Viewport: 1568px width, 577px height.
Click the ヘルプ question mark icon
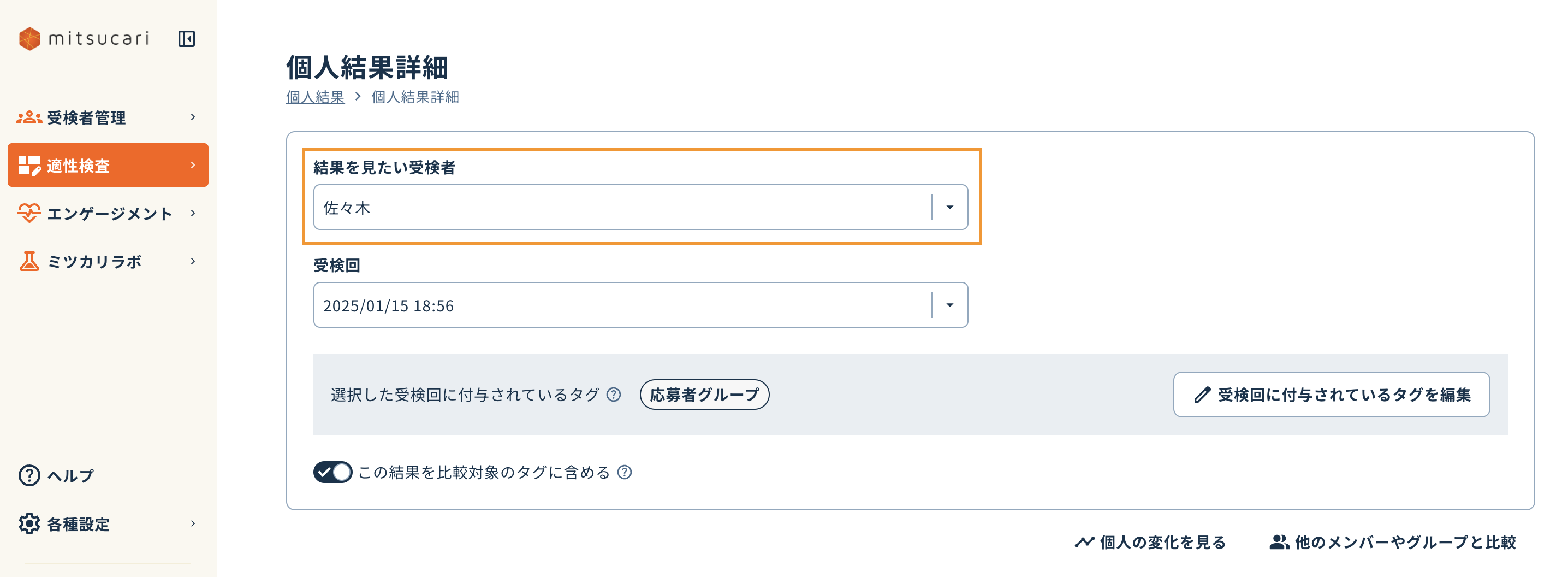(x=29, y=475)
